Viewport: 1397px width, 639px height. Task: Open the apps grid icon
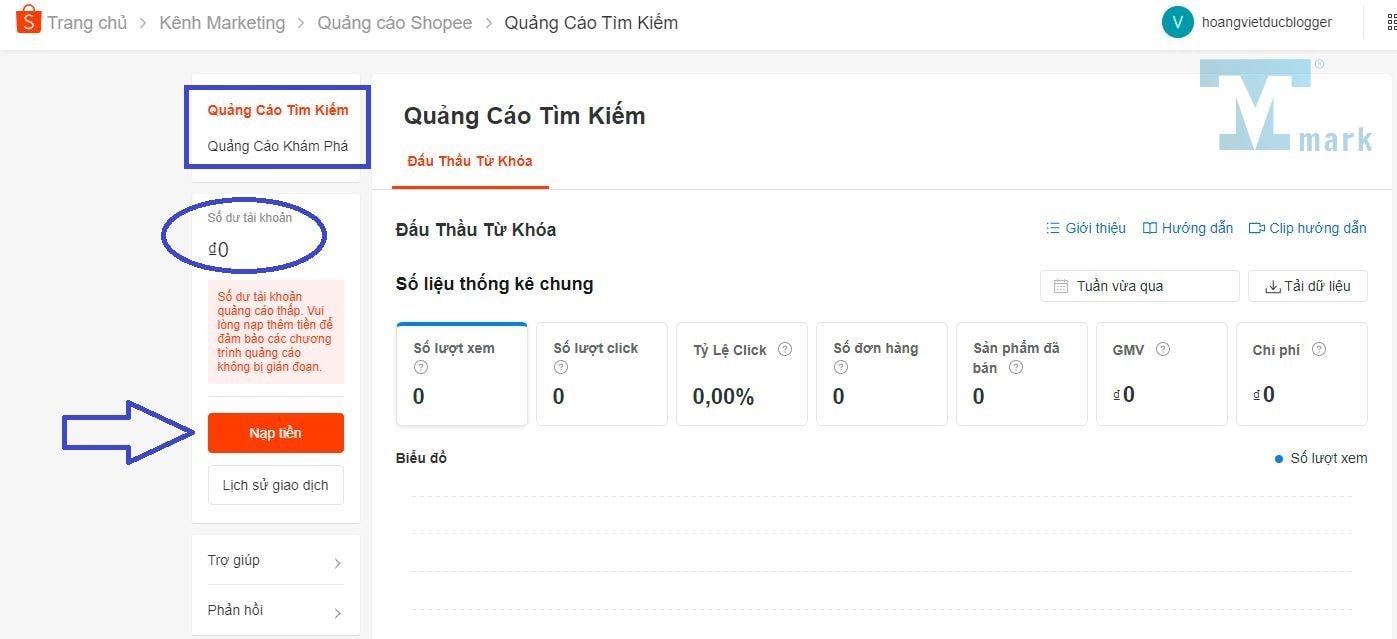(x=1390, y=22)
